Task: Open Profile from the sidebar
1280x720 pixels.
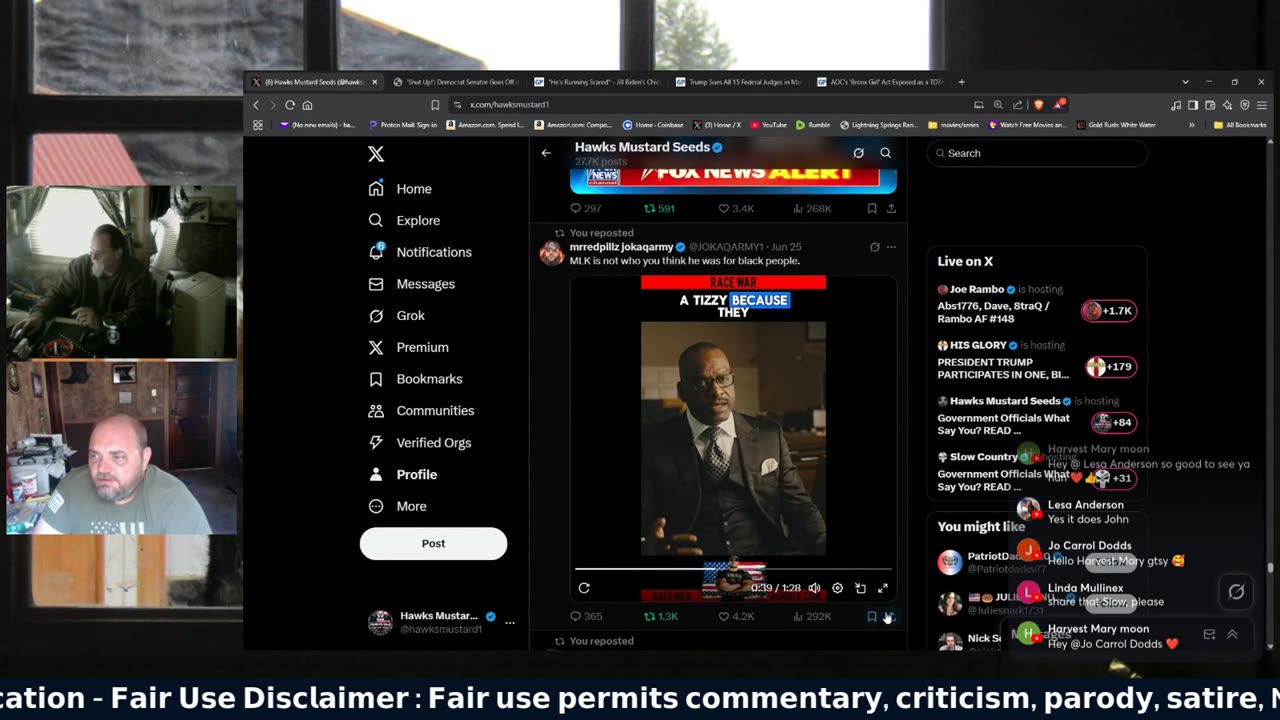Action: pyautogui.click(x=402, y=475)
